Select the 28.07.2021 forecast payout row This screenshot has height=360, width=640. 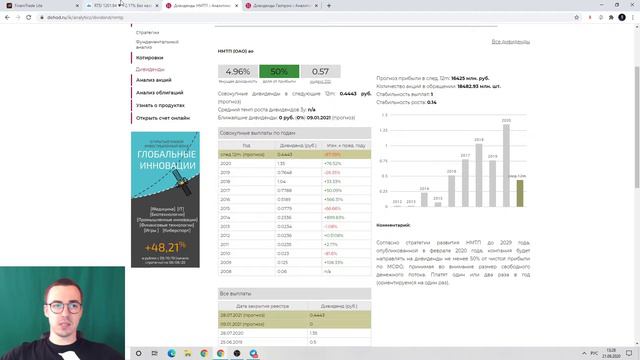(x=295, y=315)
